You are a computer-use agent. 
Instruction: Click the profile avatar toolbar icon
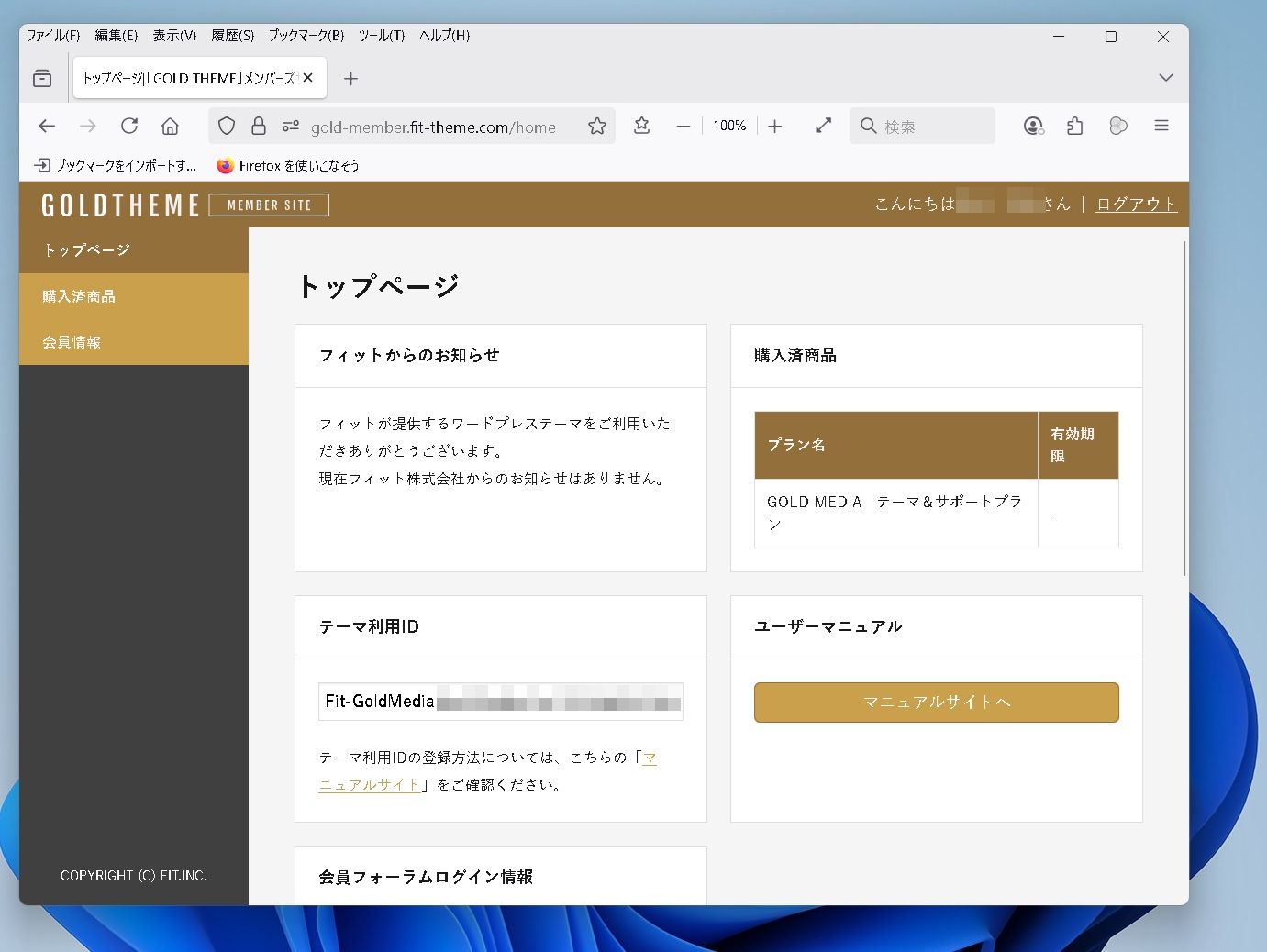(1118, 127)
